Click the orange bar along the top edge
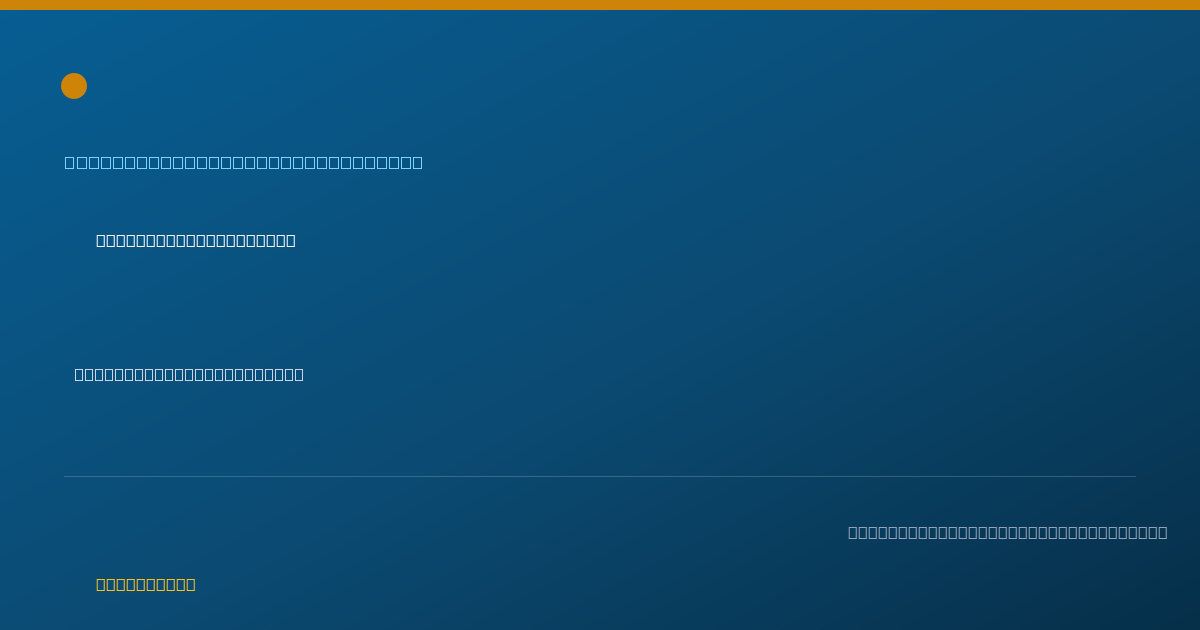The height and width of the screenshot is (630, 1200). pos(600,5)
